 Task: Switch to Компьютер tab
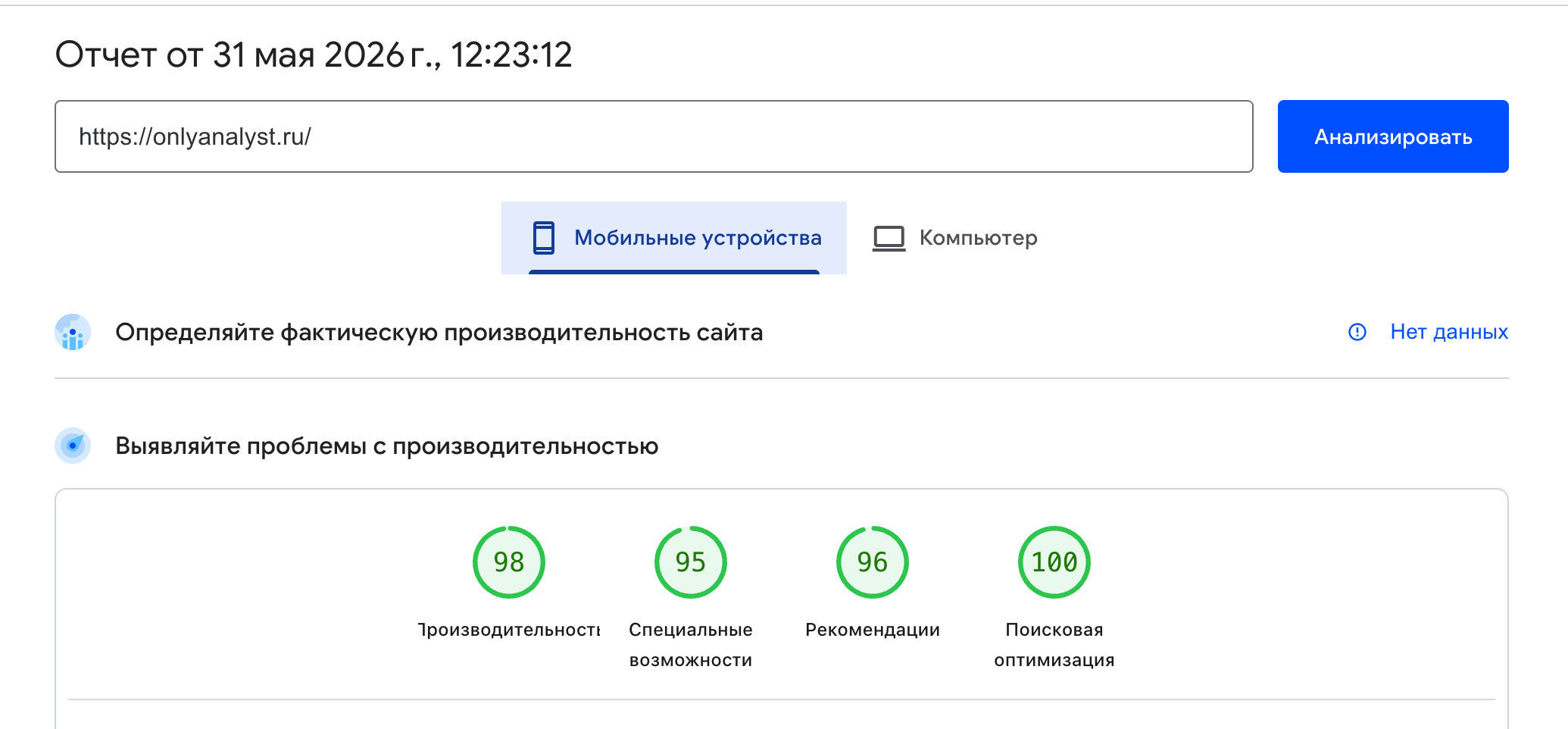(x=955, y=238)
